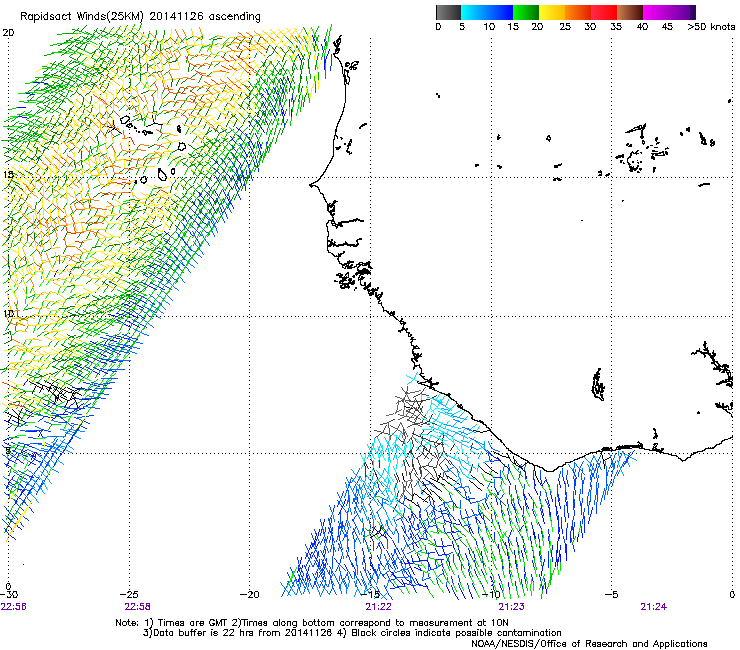This screenshot has width=740, height=650.
Task: Click the '21:24' purple time label
Action: coord(654,607)
